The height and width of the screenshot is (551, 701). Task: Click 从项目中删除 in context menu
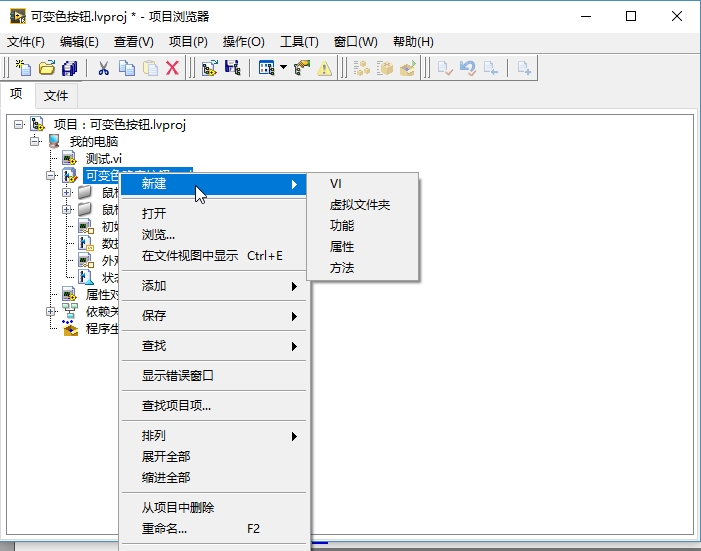[x=214, y=508]
